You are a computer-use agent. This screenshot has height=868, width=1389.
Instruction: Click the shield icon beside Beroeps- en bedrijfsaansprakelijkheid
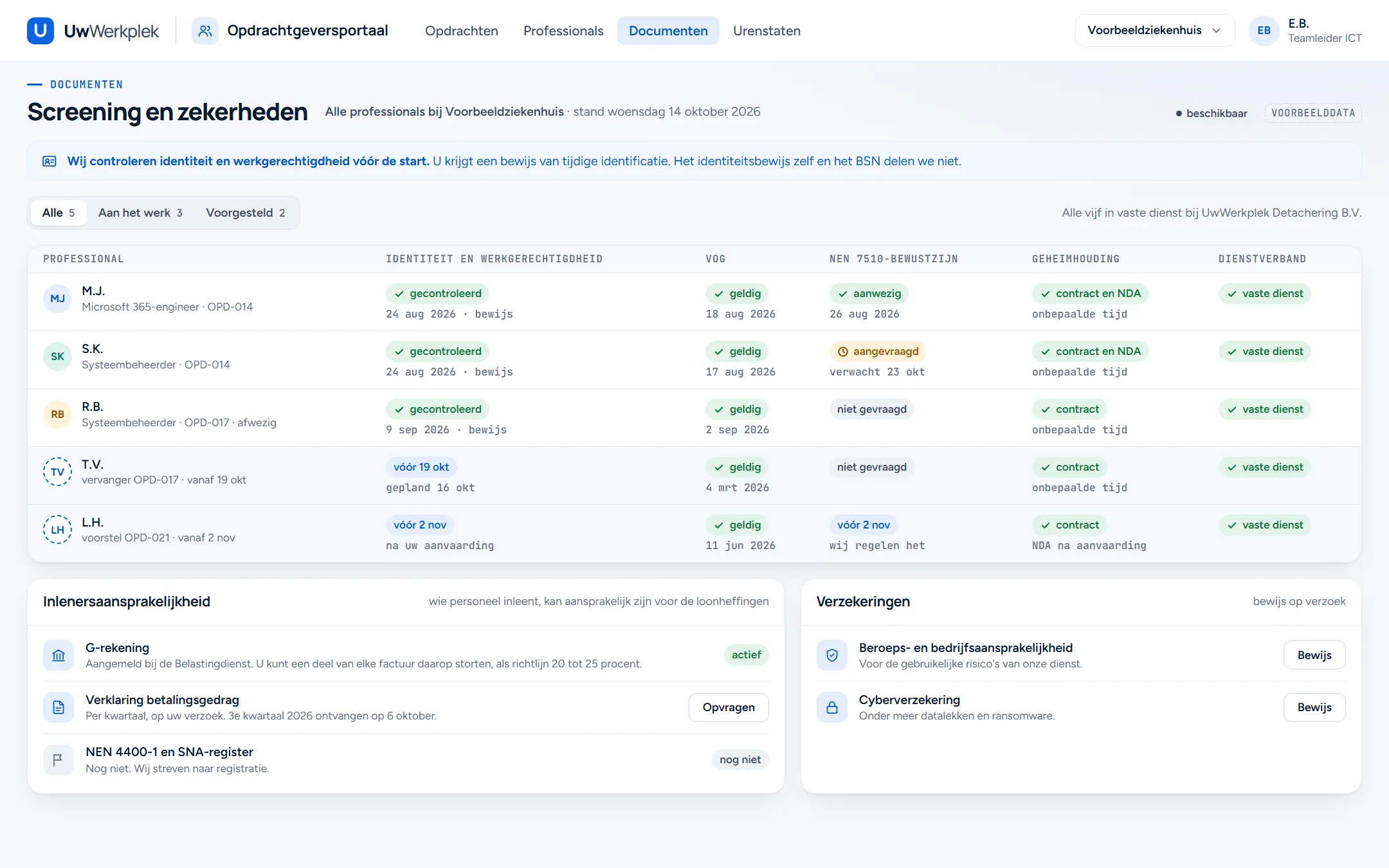pyautogui.click(x=832, y=655)
